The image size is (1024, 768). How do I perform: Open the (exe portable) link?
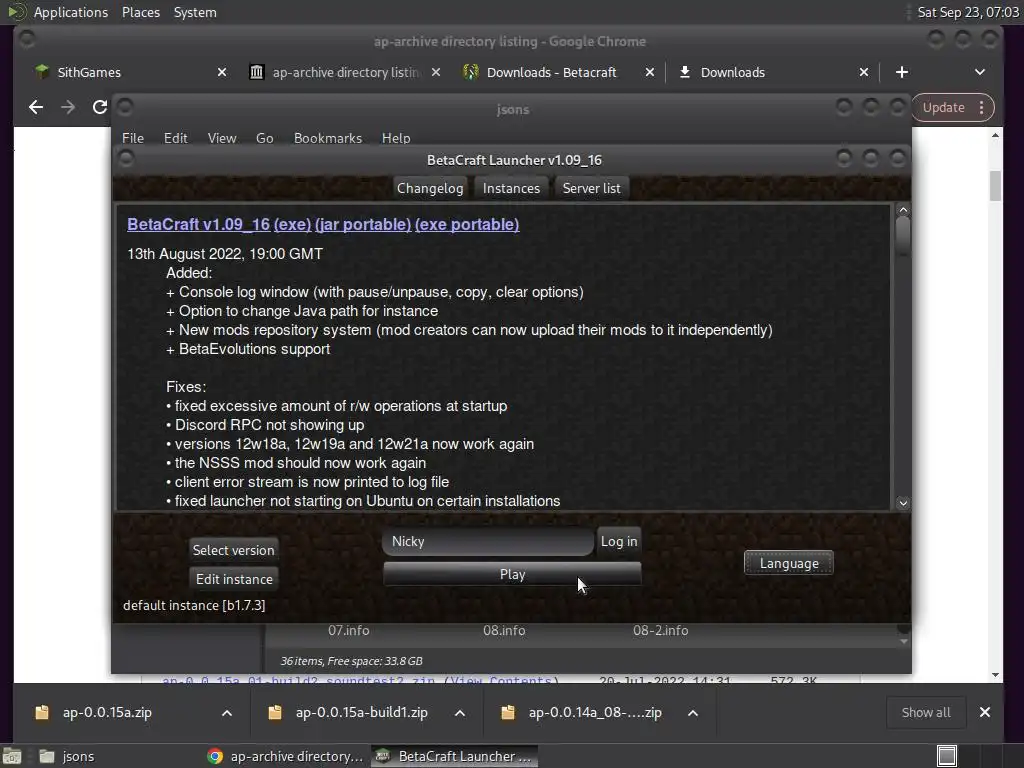[x=467, y=225]
